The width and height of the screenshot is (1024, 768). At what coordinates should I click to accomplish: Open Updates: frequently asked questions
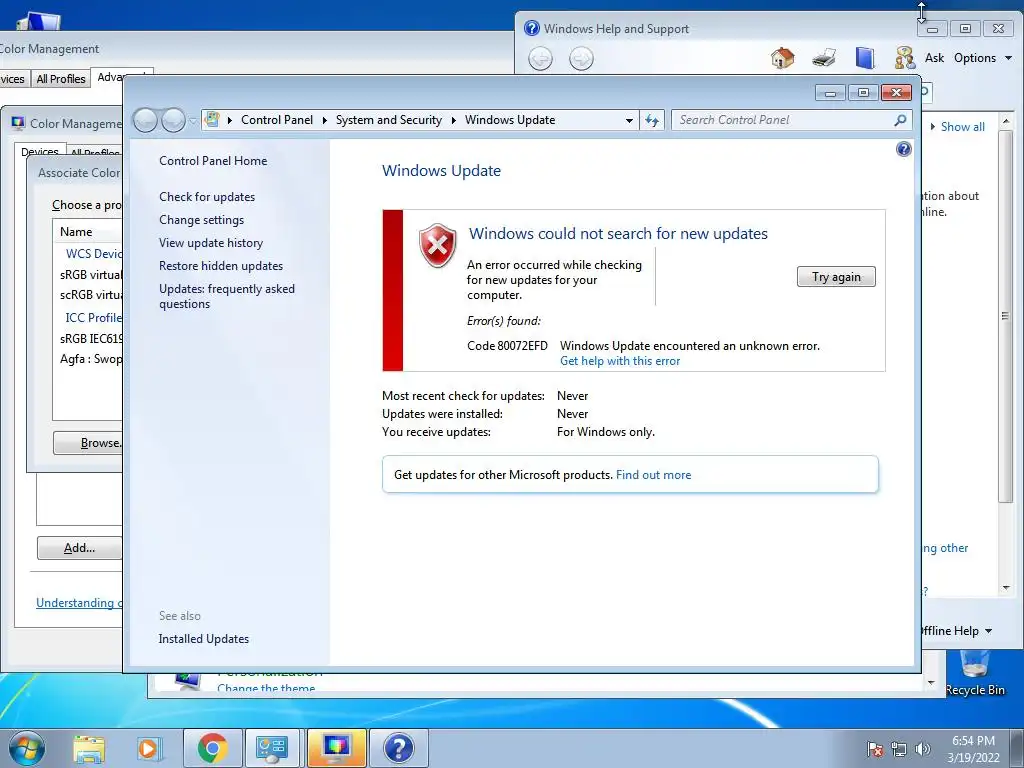[227, 296]
